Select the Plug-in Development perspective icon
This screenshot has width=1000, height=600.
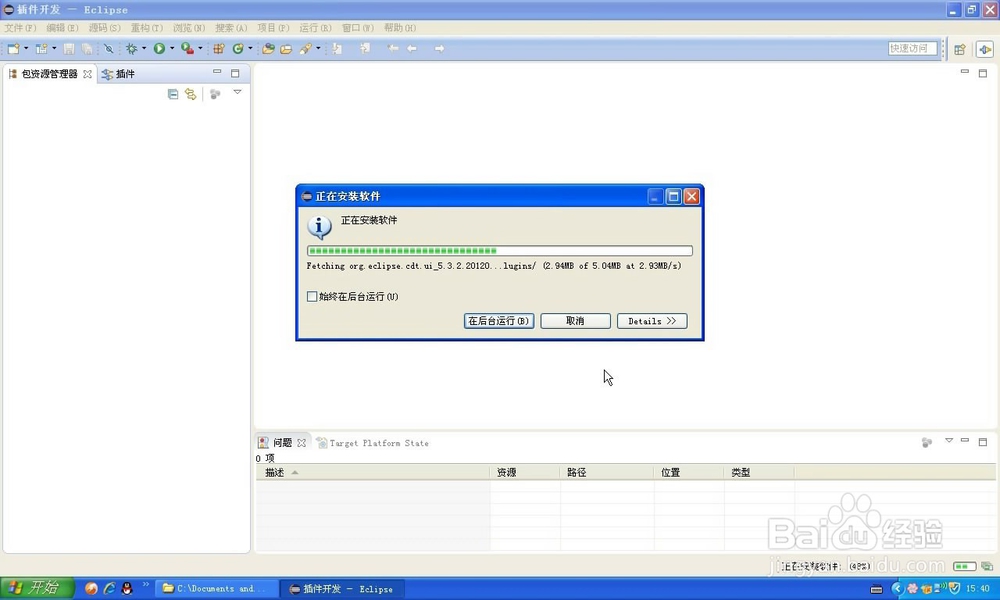pos(985,49)
